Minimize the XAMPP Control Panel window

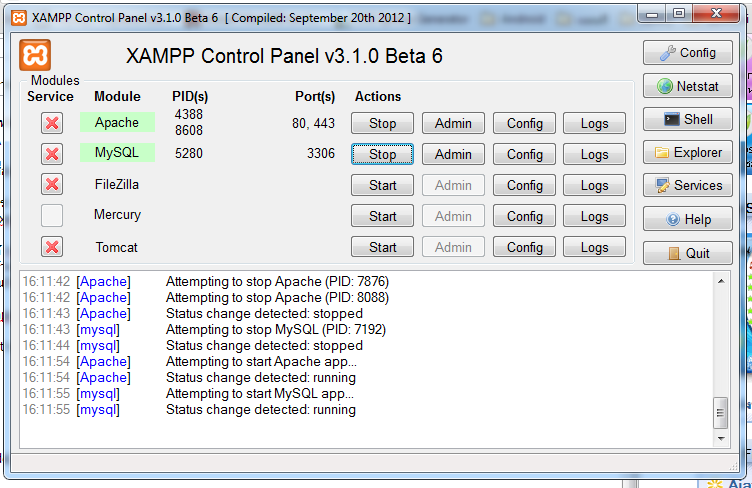click(652, 14)
